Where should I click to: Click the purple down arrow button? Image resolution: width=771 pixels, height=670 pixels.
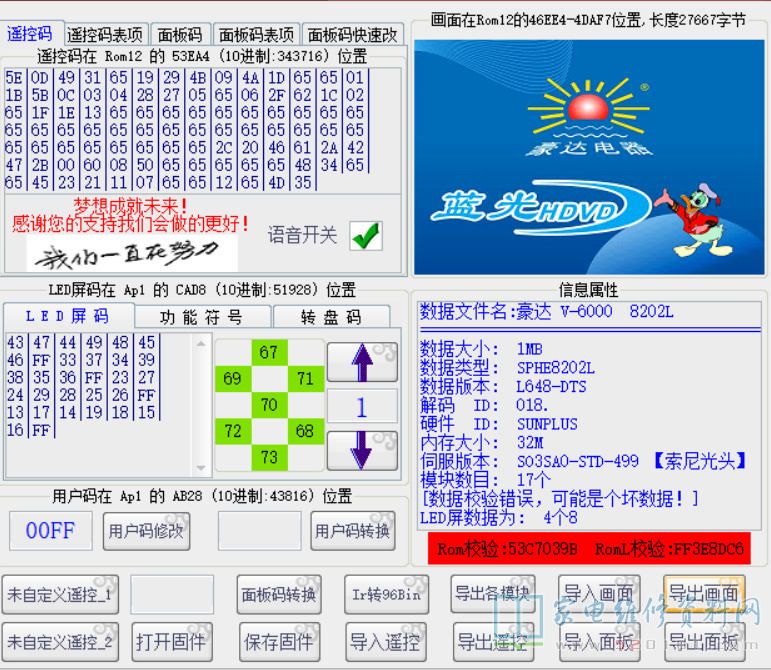pos(362,450)
